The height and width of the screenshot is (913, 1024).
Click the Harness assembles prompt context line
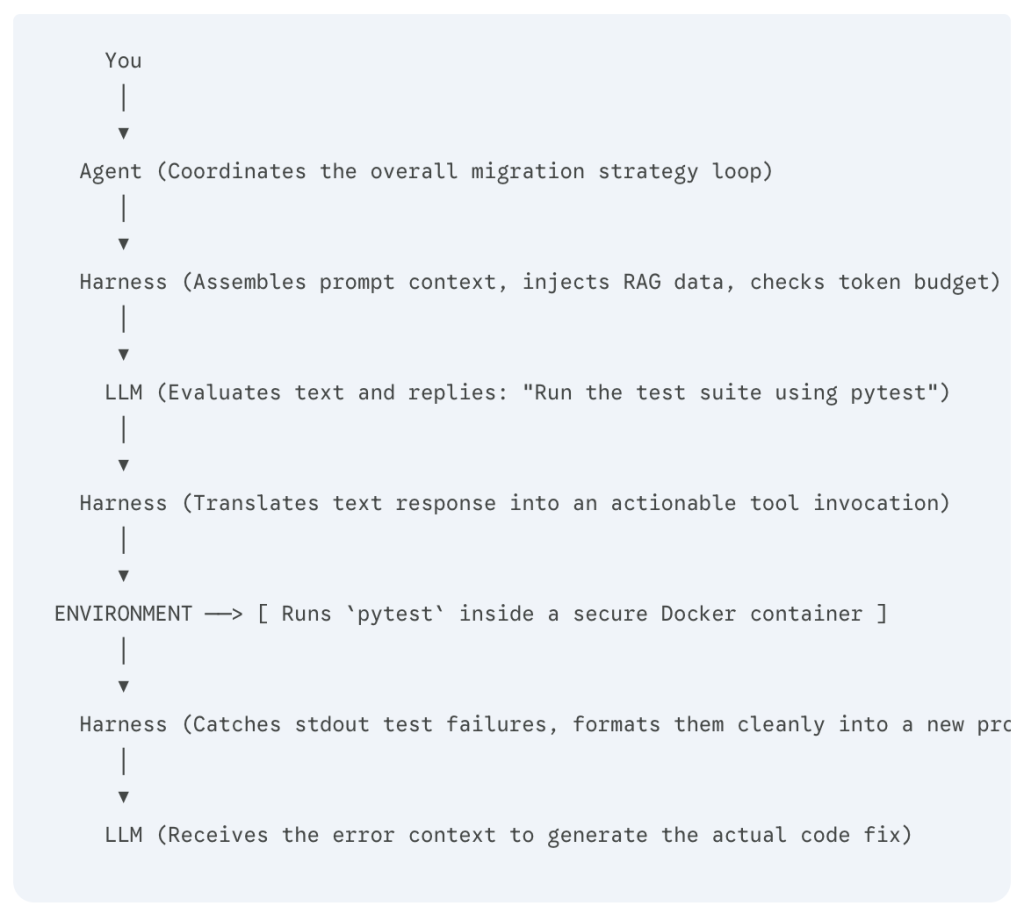(x=540, y=282)
